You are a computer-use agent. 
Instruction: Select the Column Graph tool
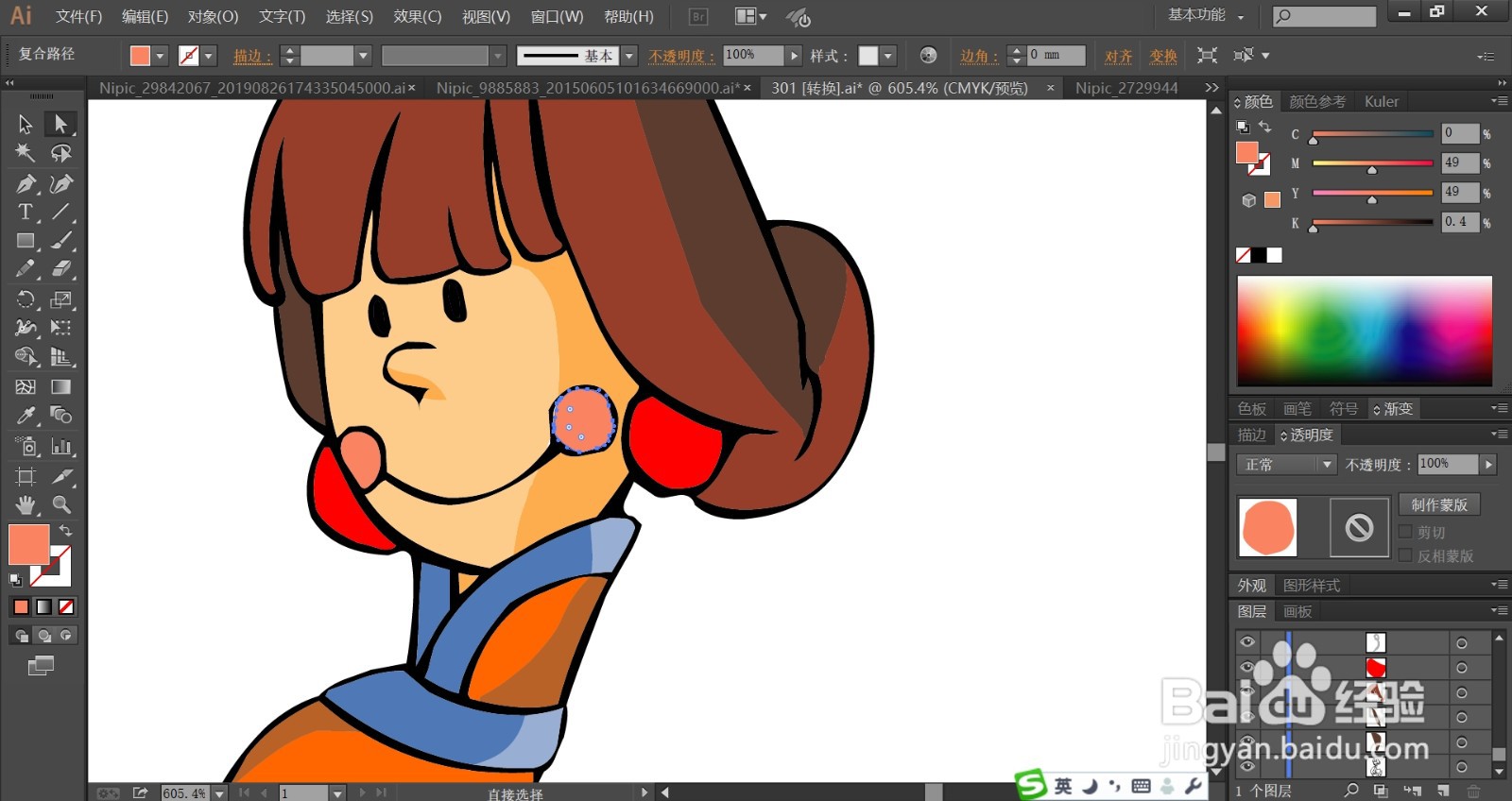(60, 446)
